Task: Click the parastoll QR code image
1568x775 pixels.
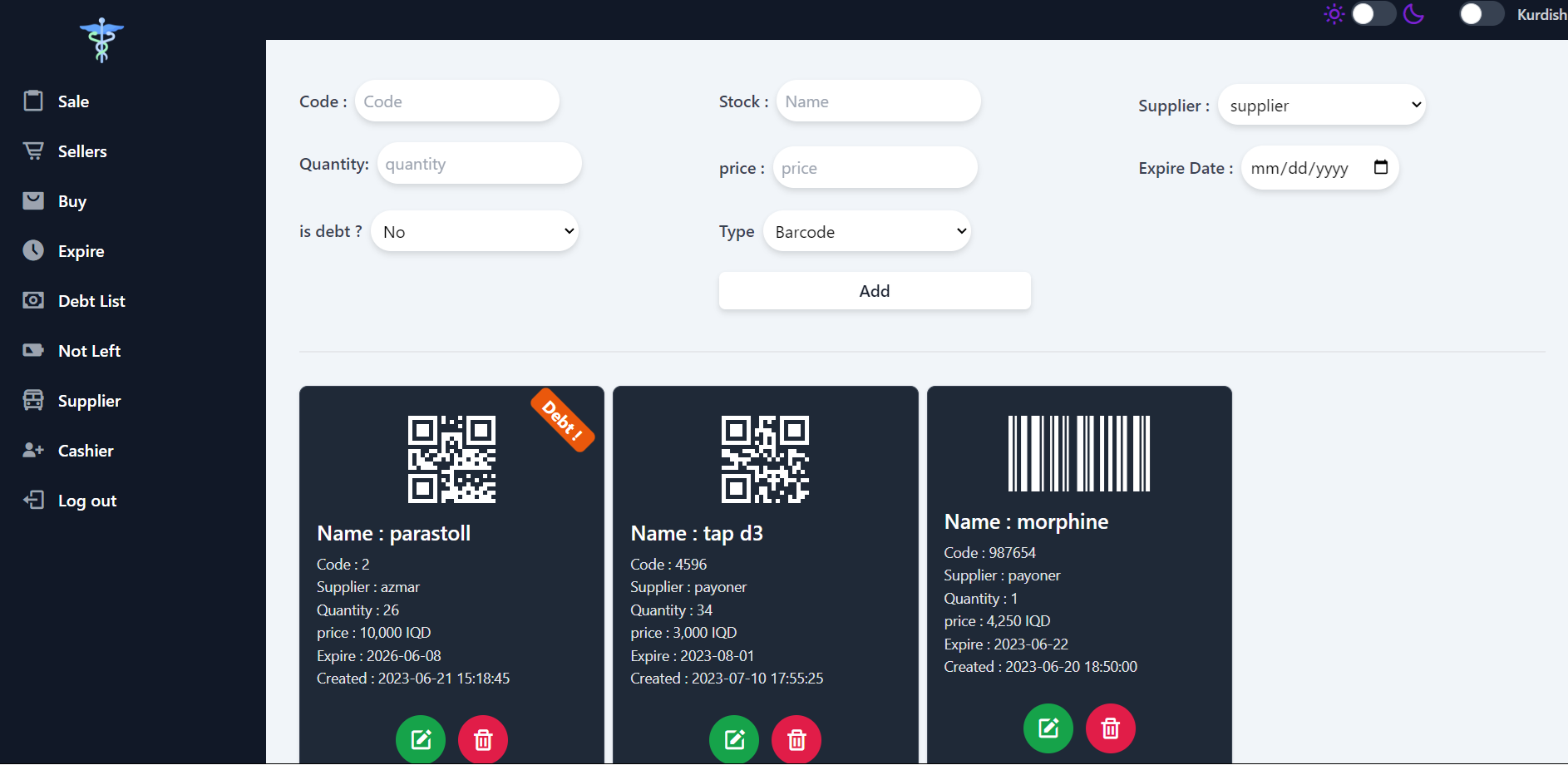Action: (x=452, y=459)
